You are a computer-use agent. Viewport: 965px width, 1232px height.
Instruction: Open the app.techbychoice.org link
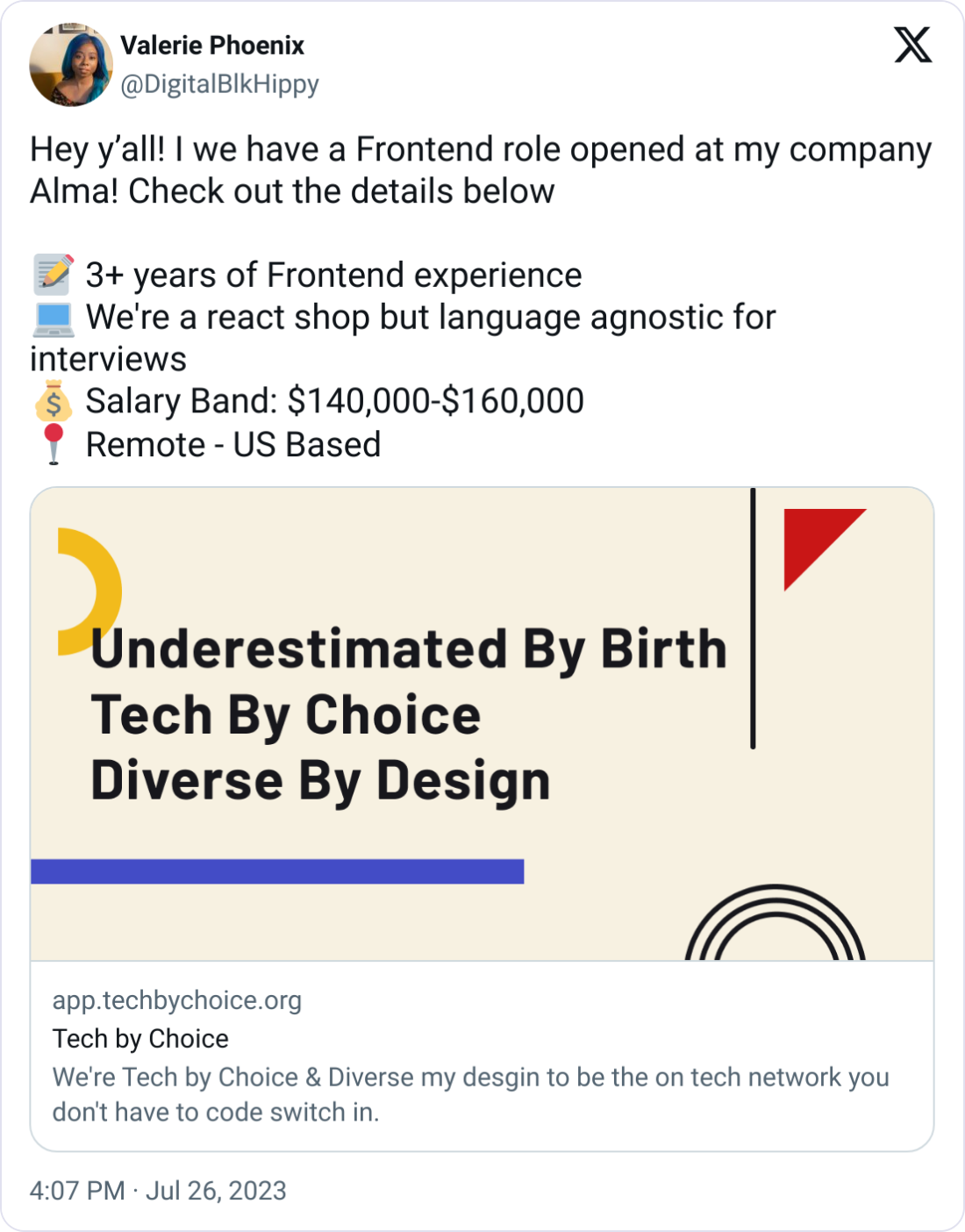(x=175, y=1000)
